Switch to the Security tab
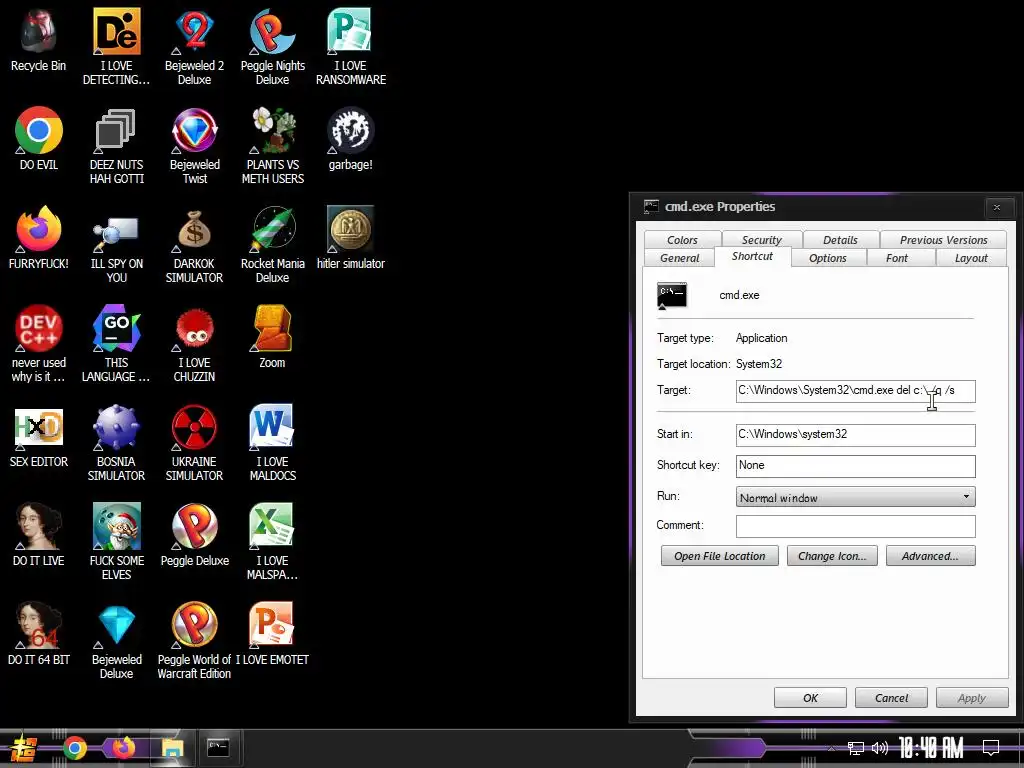This screenshot has height=768, width=1024. point(761,240)
